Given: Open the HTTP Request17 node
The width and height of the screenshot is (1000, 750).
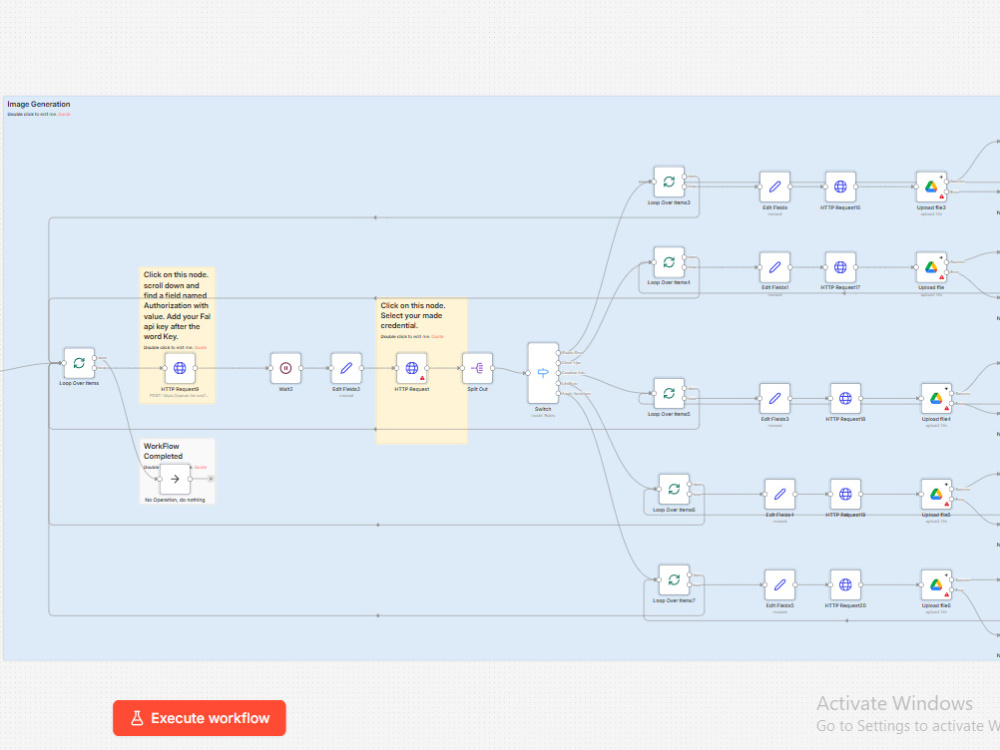Looking at the screenshot, I should point(841,267).
